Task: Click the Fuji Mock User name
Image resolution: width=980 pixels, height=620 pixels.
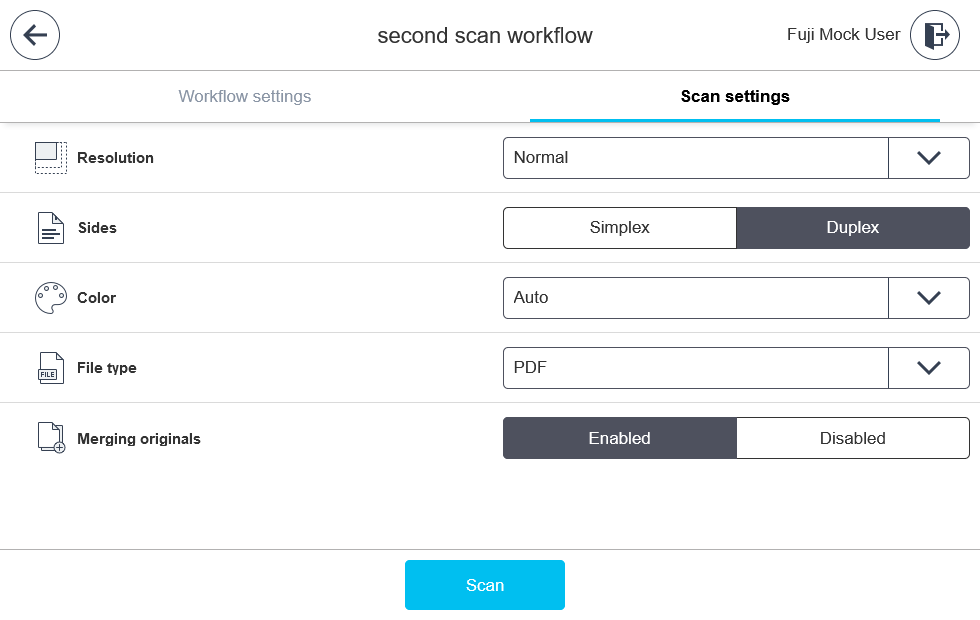Action: (843, 35)
